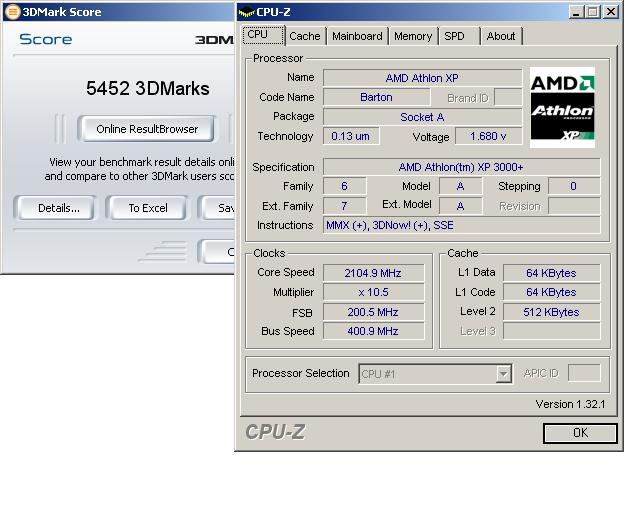Click the Instructions field MMX, 3DNow!, SSE
The image size is (640, 512).
[x=461, y=225]
